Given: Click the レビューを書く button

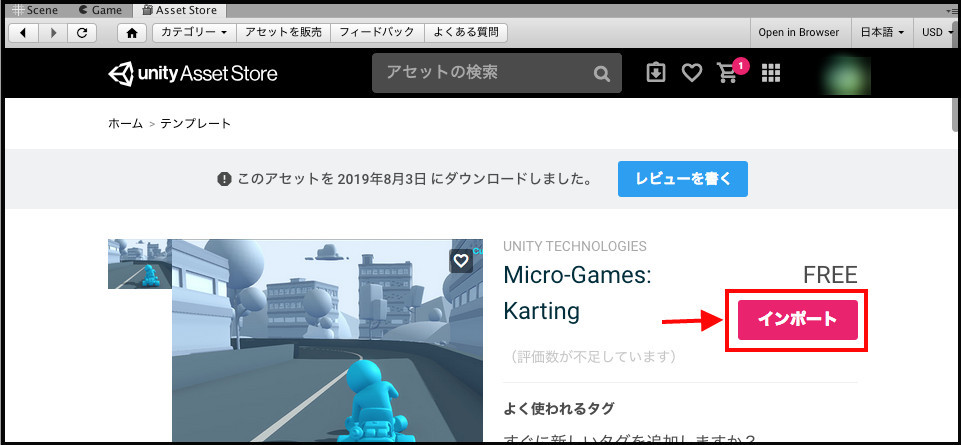Looking at the screenshot, I should coord(683,179).
